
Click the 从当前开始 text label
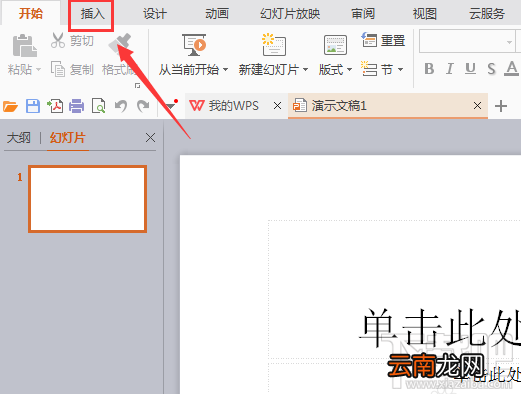click(189, 70)
